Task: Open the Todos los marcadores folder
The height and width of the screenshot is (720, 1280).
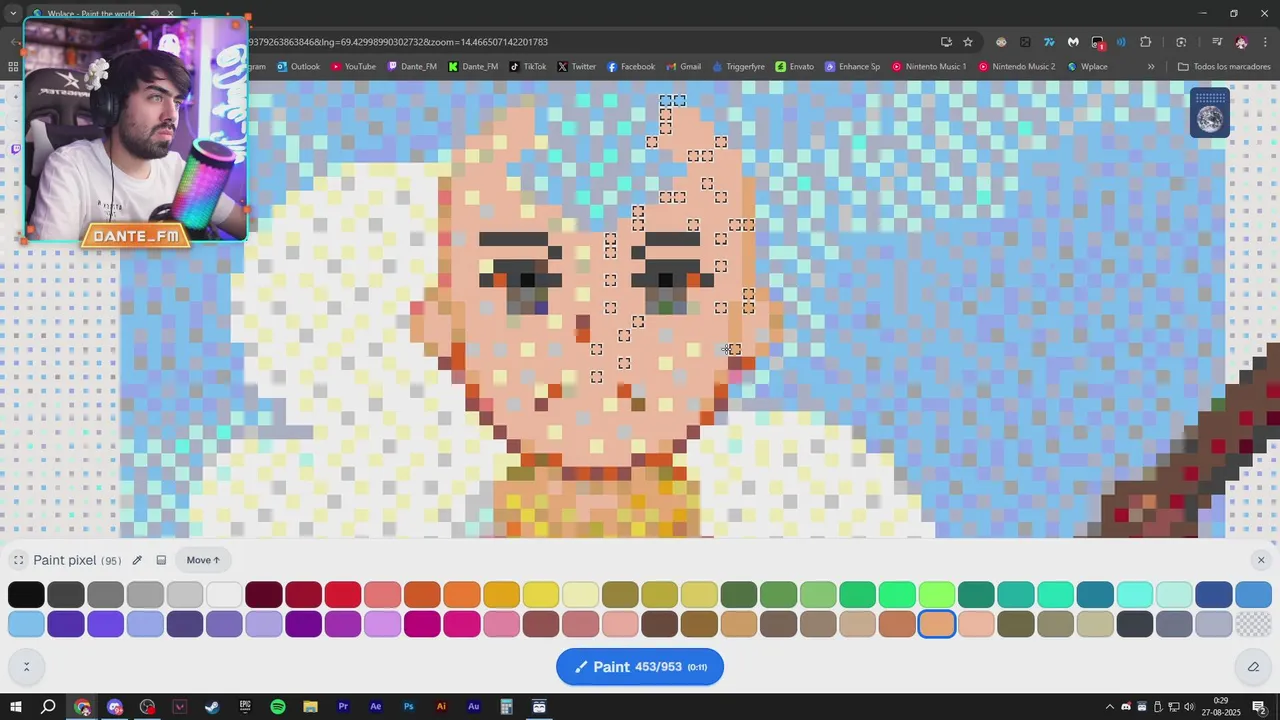Action: pyautogui.click(x=1224, y=67)
